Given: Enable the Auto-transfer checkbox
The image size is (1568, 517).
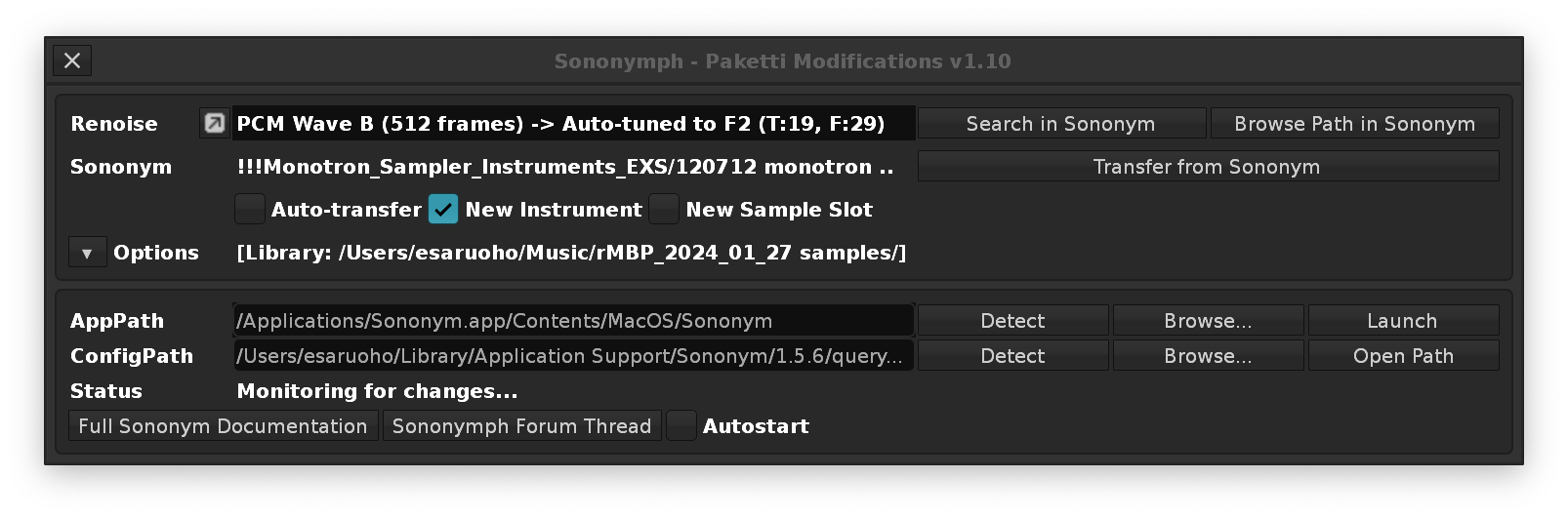Looking at the screenshot, I should 250,210.
